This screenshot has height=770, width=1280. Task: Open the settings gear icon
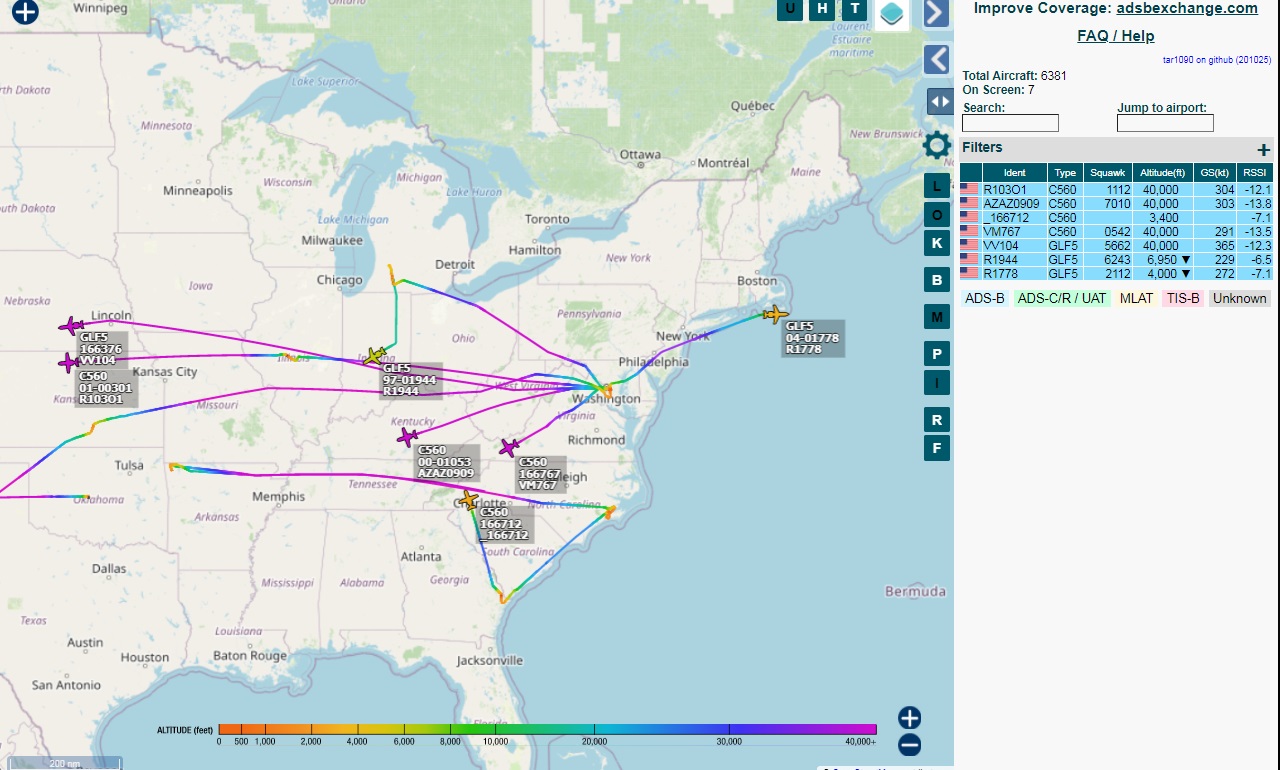pyautogui.click(x=937, y=145)
